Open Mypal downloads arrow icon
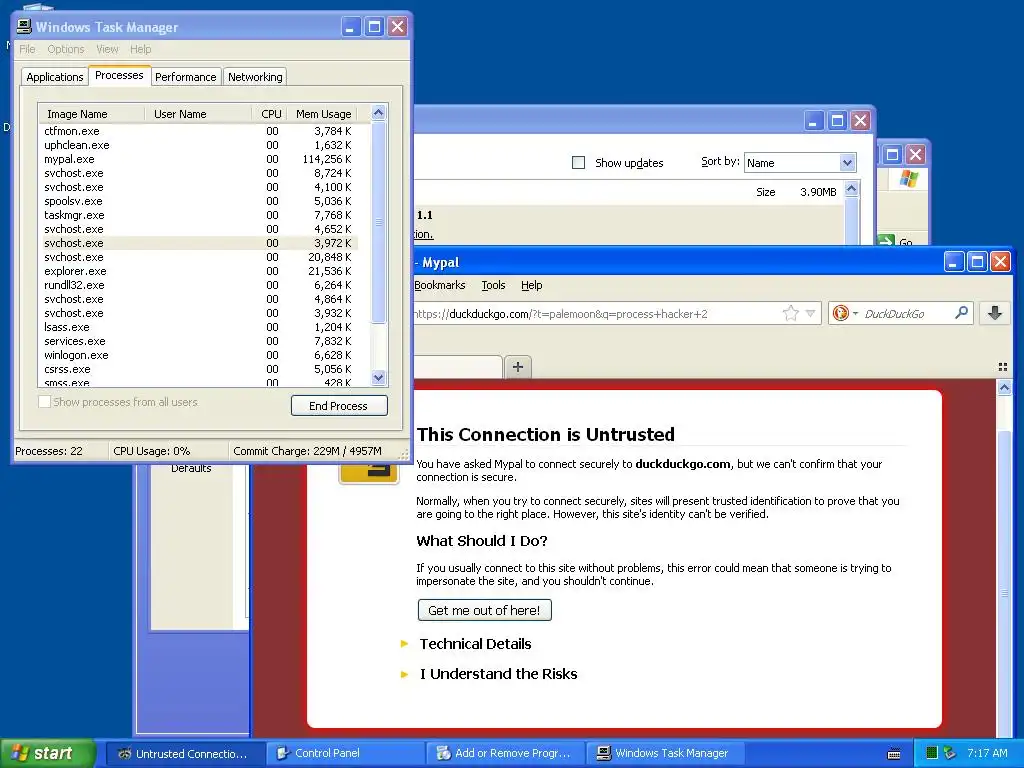The width and height of the screenshot is (1024, 768). [x=995, y=313]
